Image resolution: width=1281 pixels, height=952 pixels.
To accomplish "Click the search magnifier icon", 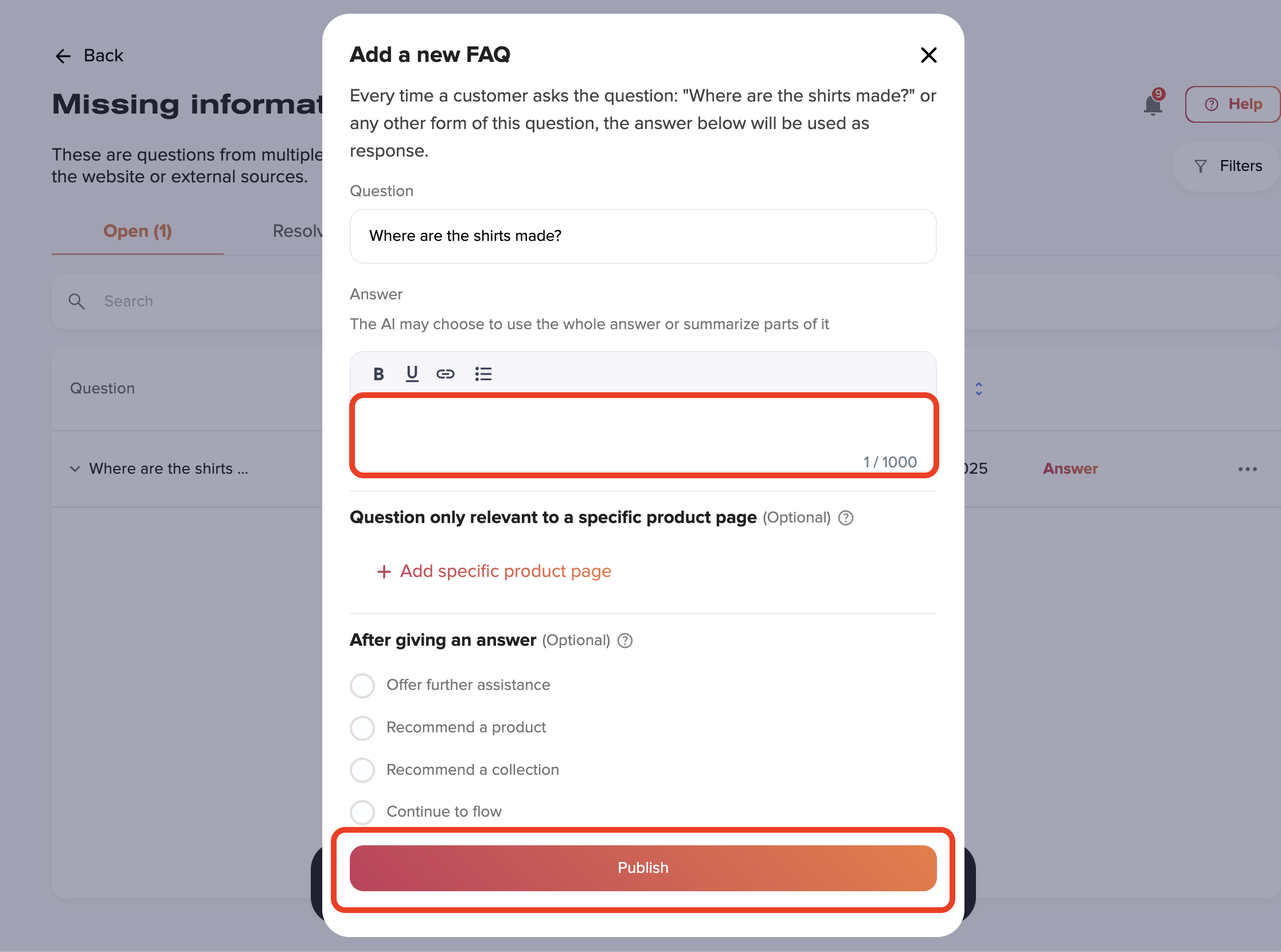I will point(77,302).
